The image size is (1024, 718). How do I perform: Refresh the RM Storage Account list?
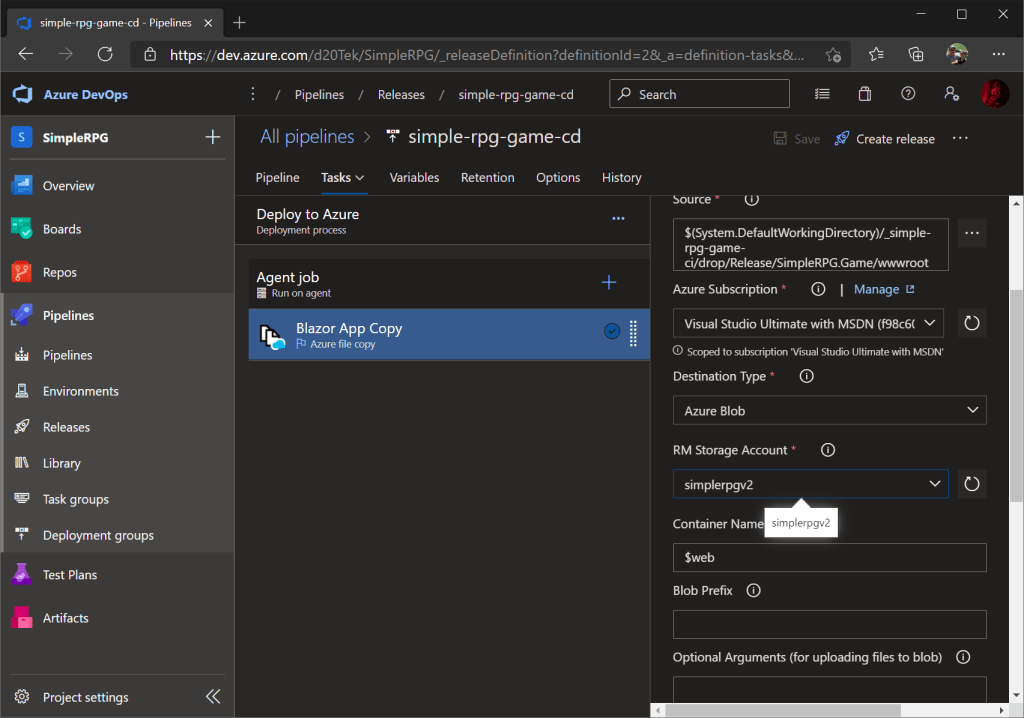click(x=971, y=484)
